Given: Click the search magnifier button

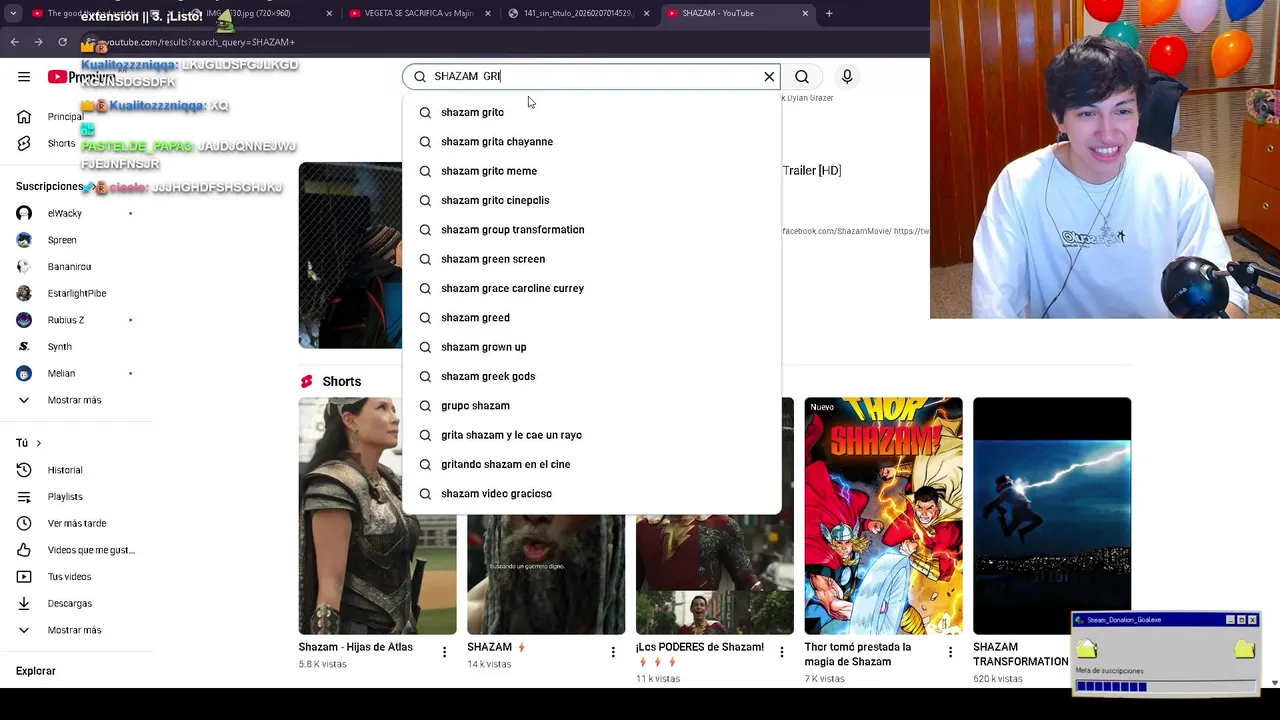Looking at the screenshot, I should point(802,76).
